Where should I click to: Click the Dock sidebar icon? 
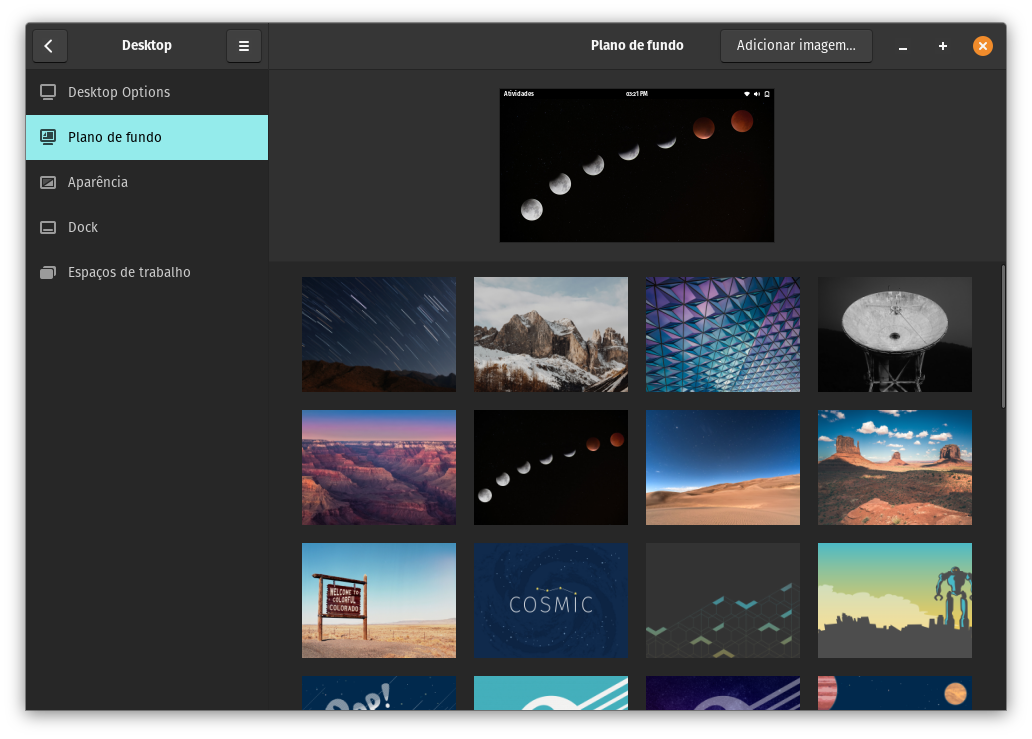(x=48, y=227)
